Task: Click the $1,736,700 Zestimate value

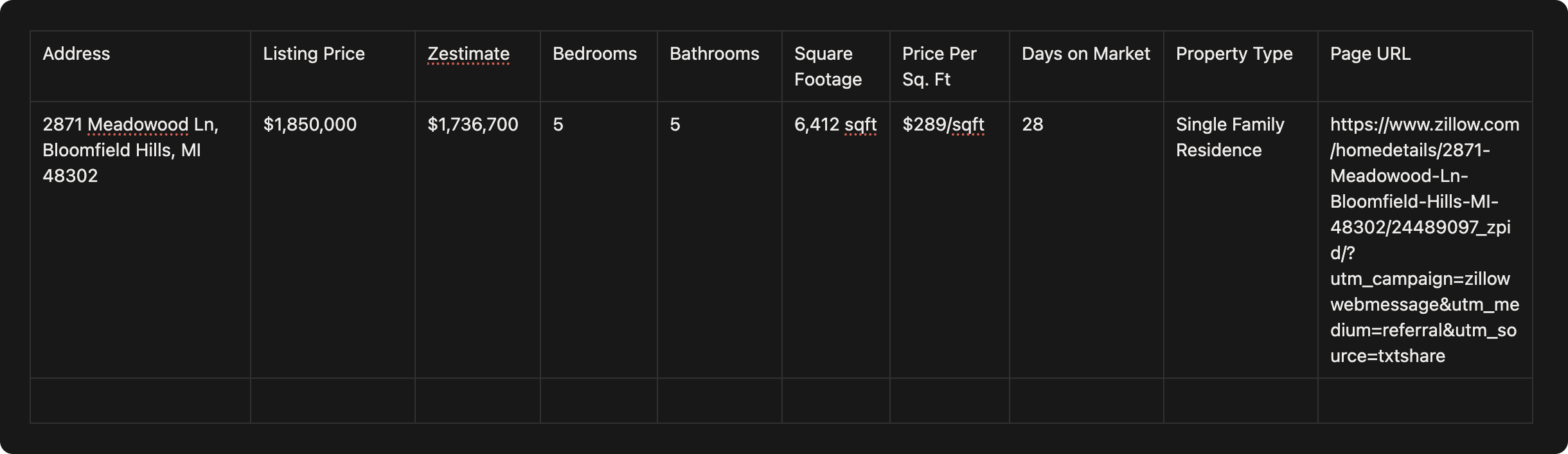Action: click(x=472, y=125)
